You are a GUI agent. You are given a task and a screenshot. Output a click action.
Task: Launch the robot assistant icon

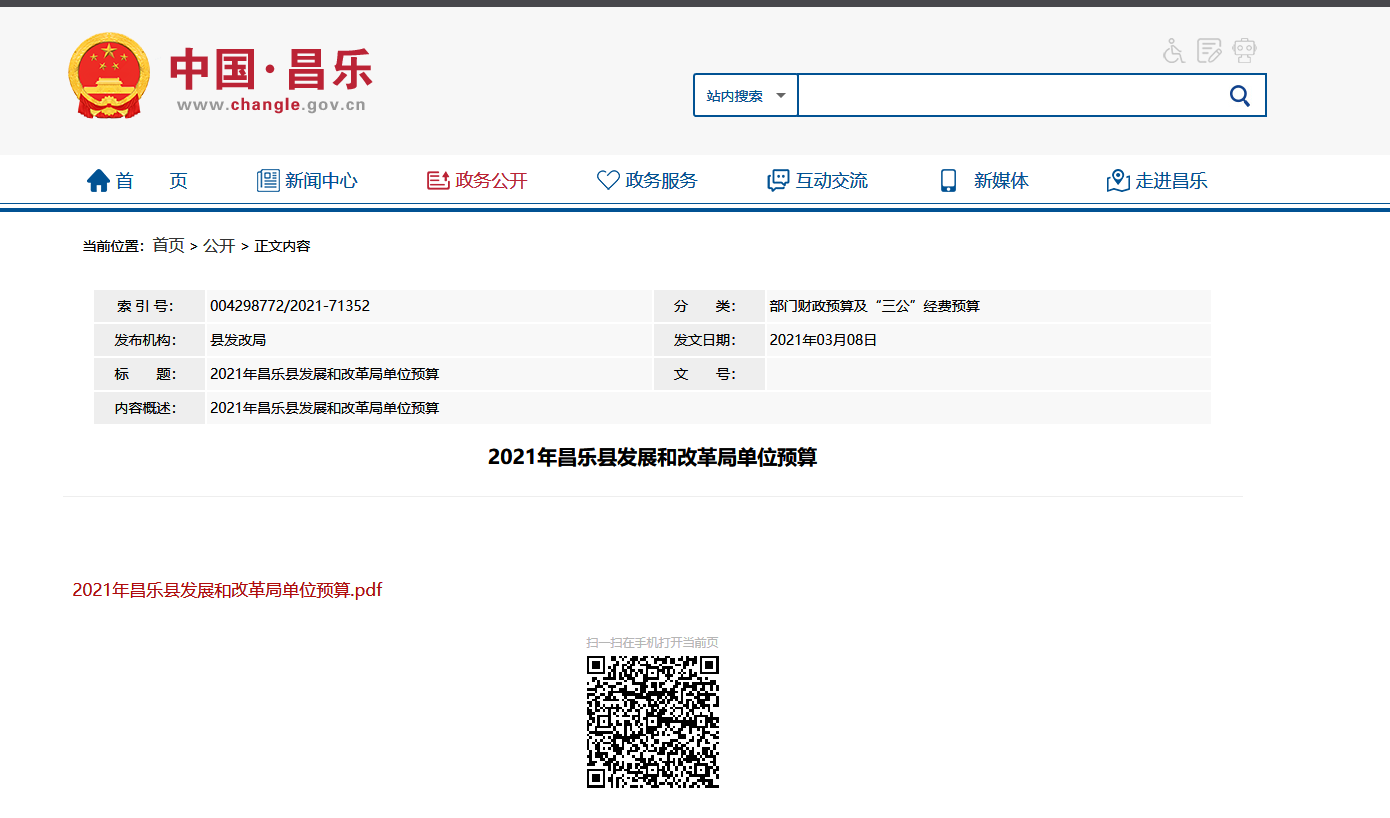click(1243, 50)
